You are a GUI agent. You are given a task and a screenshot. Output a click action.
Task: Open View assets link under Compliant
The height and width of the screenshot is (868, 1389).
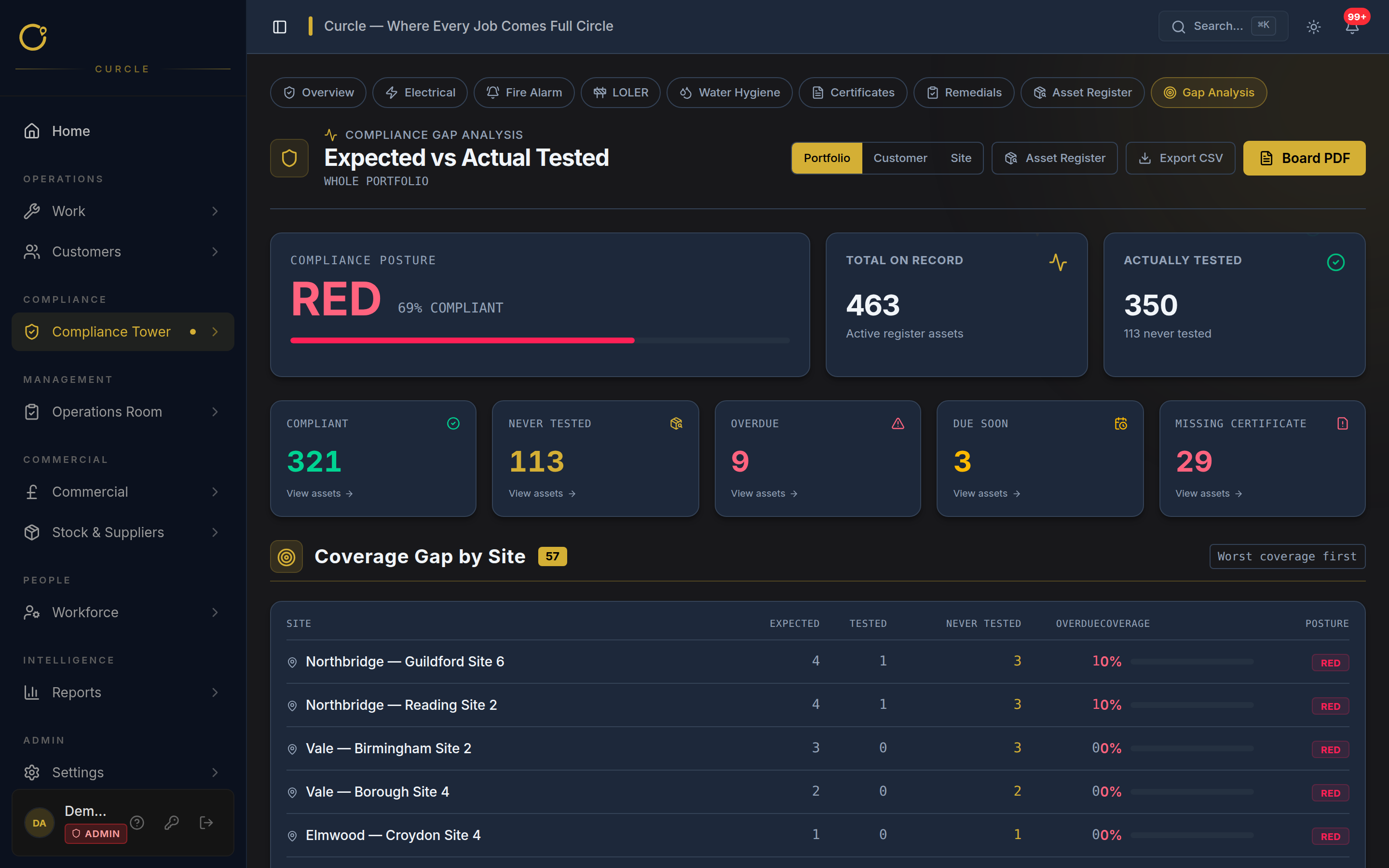coord(320,493)
